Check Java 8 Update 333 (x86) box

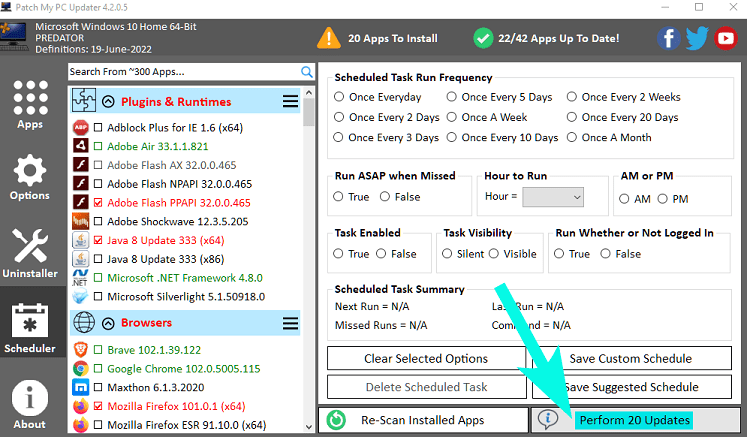click(98, 259)
